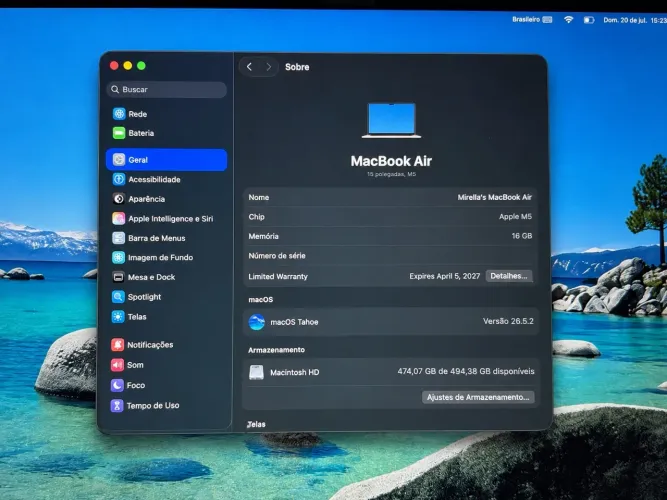Open the Rede settings icon
The height and width of the screenshot is (500, 667).
coord(119,114)
